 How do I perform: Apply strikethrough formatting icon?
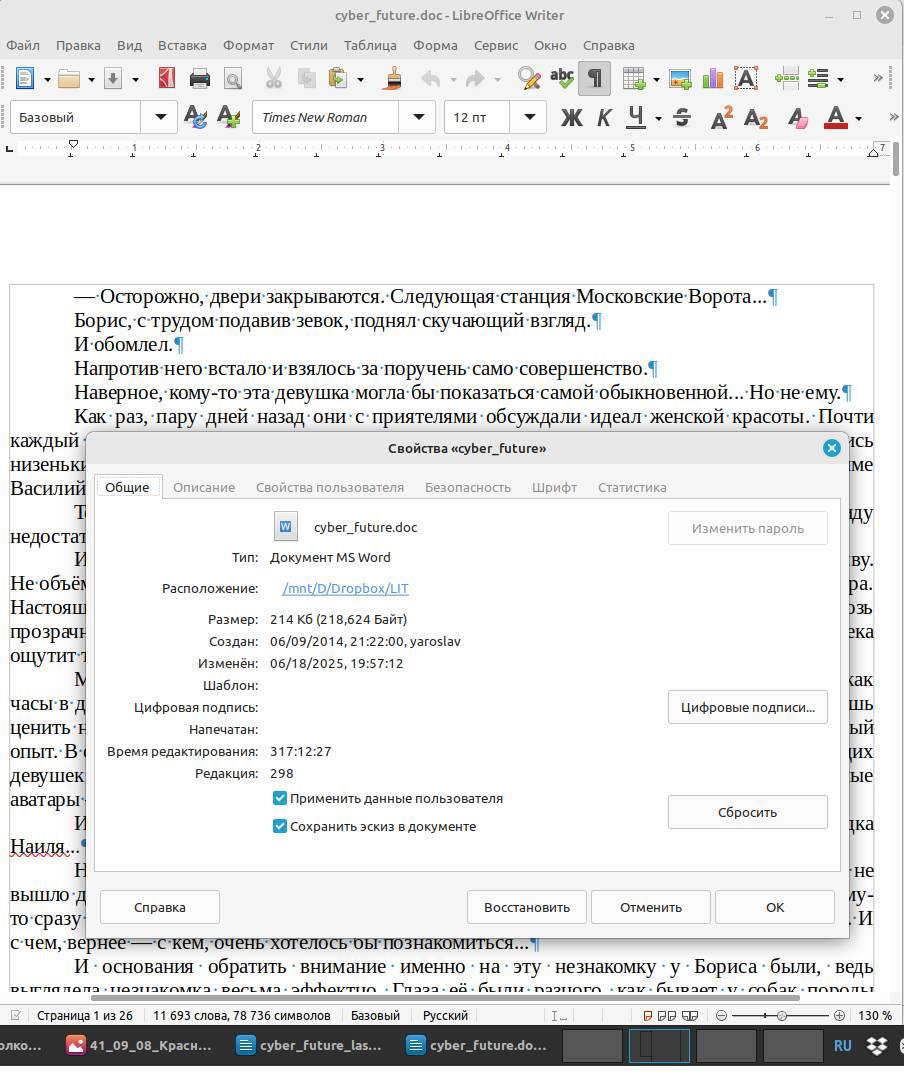[682, 118]
